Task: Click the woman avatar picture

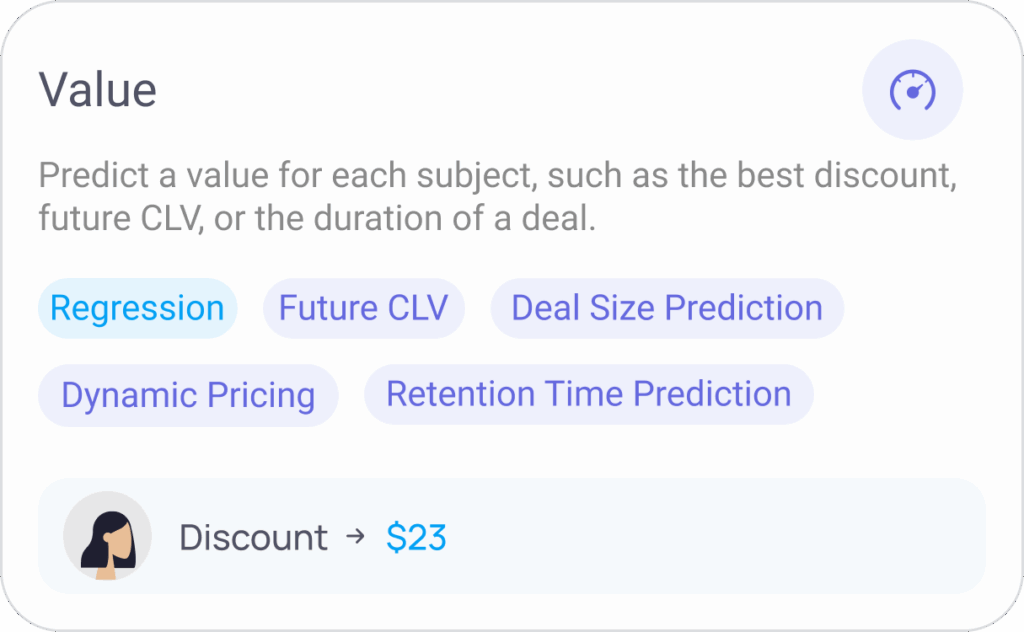Action: [107, 536]
